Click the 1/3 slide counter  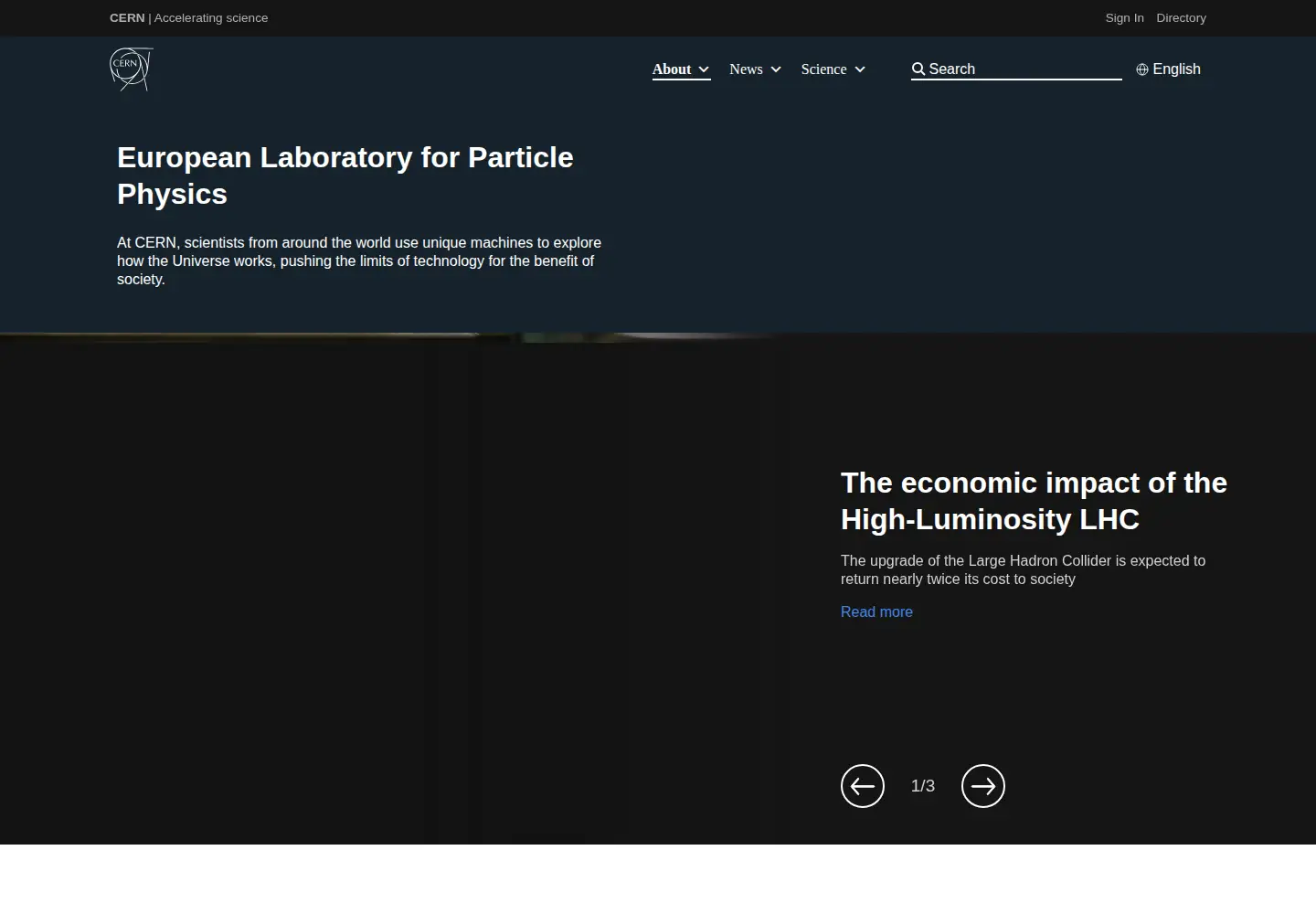click(x=923, y=786)
